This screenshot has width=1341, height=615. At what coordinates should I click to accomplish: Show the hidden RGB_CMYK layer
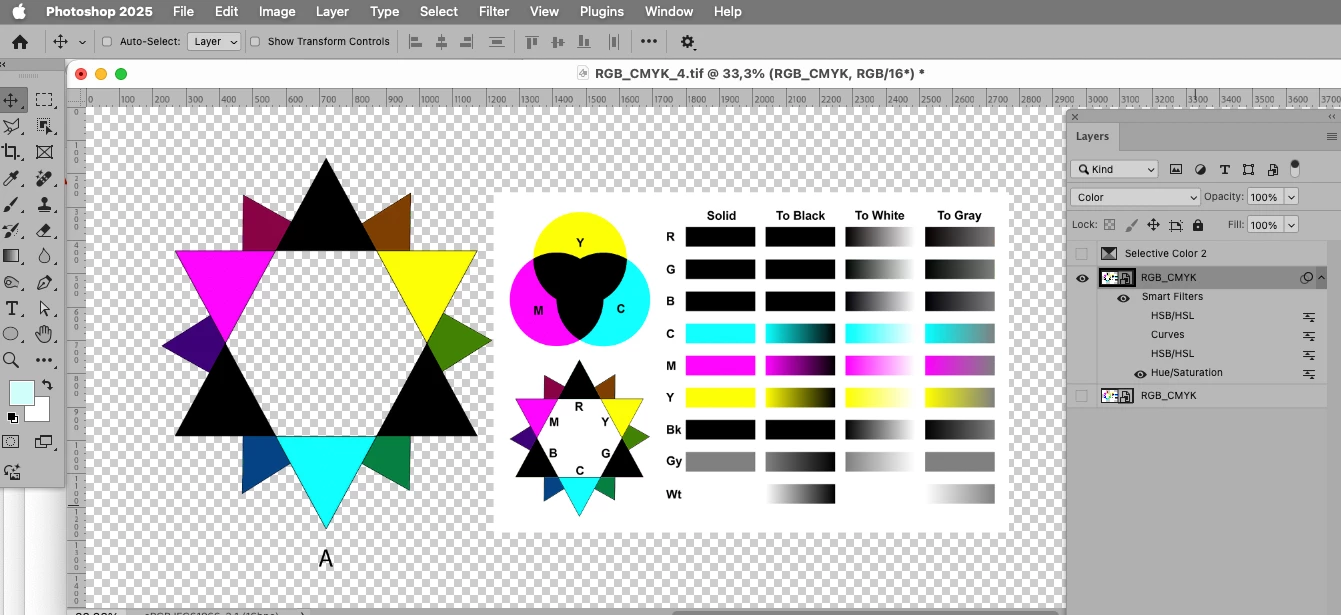[x=1081, y=396]
